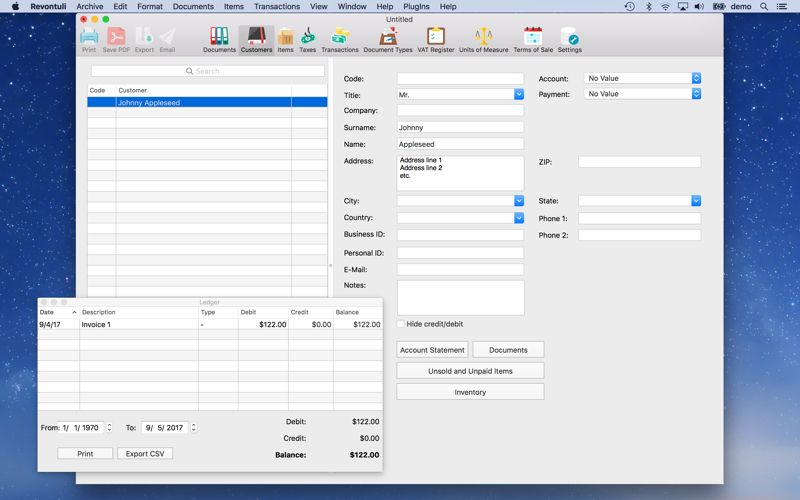Click the Code input field
The height and width of the screenshot is (500, 800).
pyautogui.click(x=460, y=79)
